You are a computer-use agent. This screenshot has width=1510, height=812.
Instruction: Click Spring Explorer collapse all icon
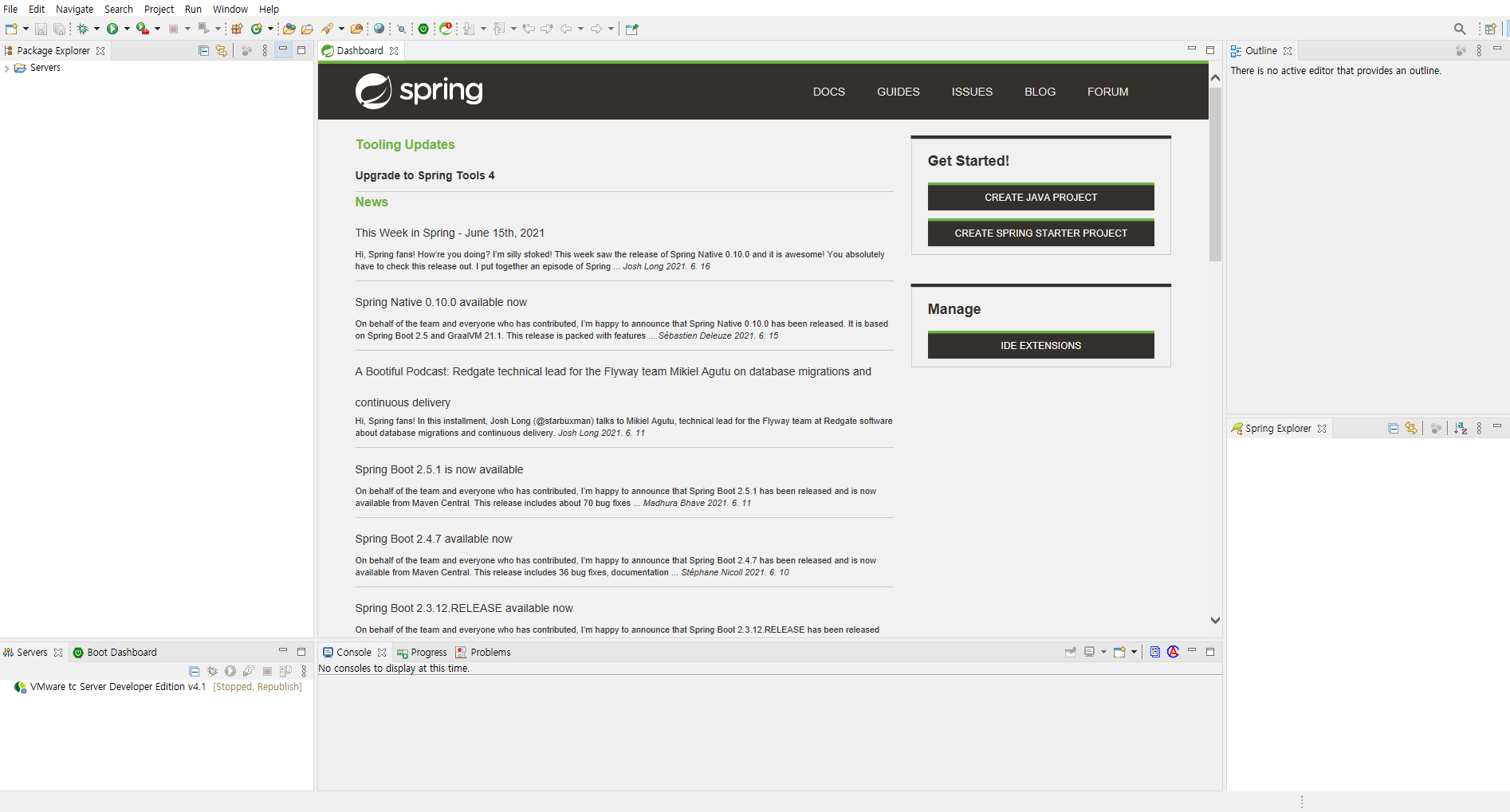pyautogui.click(x=1393, y=428)
